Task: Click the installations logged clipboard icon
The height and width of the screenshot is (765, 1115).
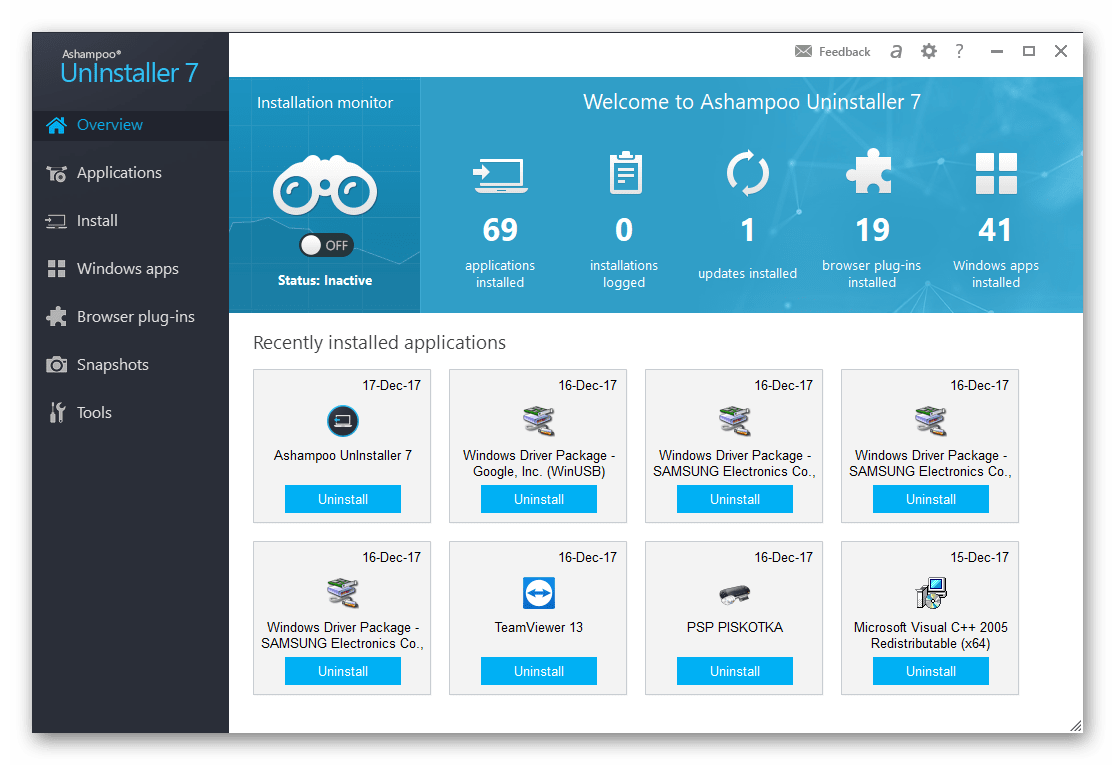Action: click(x=625, y=173)
